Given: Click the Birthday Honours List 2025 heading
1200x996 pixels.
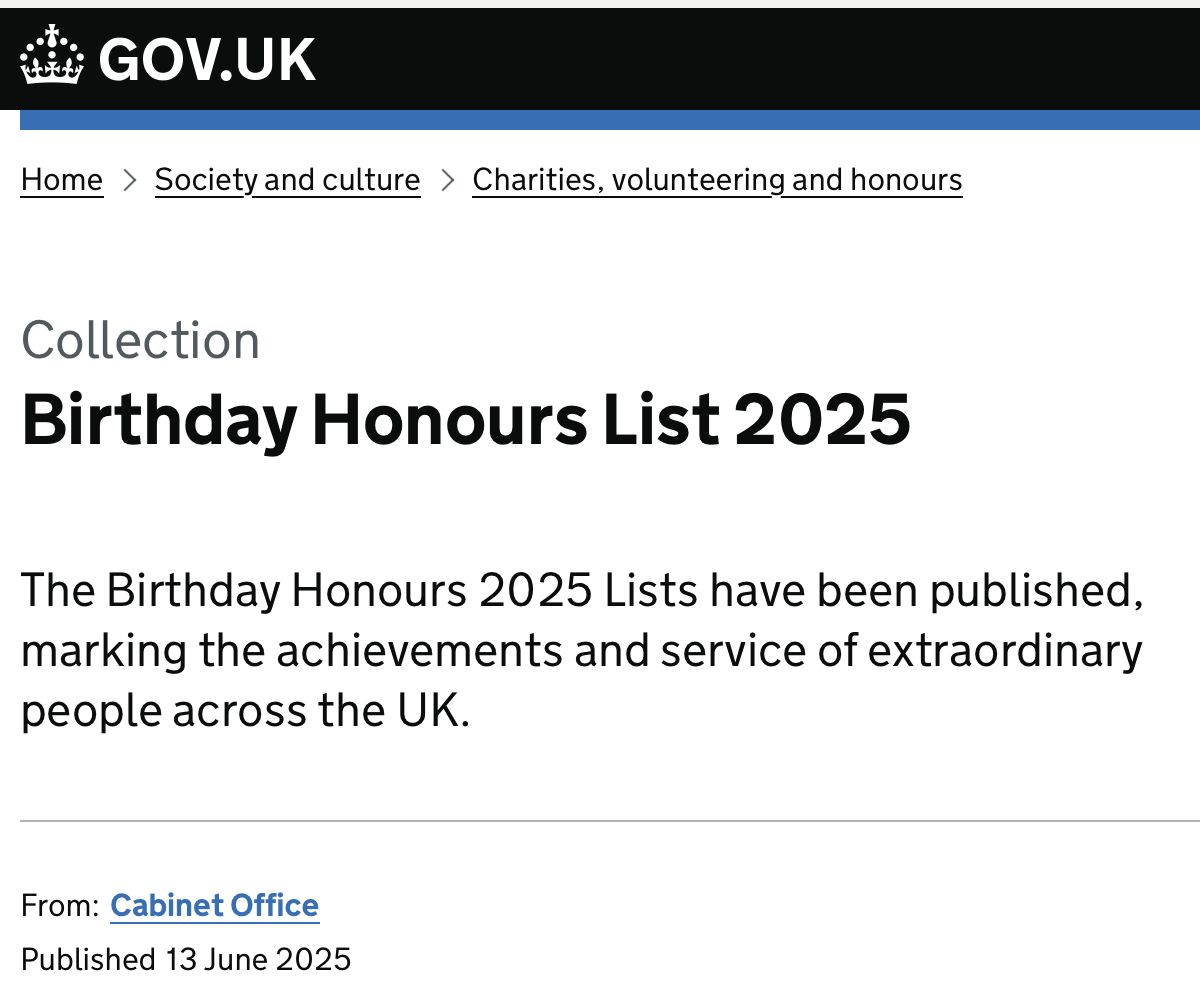Looking at the screenshot, I should click(466, 419).
